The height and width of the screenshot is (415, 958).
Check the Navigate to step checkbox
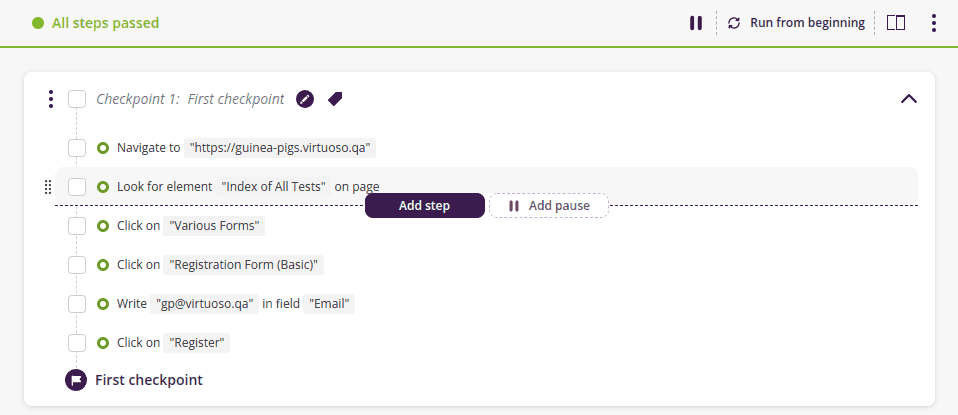77,148
